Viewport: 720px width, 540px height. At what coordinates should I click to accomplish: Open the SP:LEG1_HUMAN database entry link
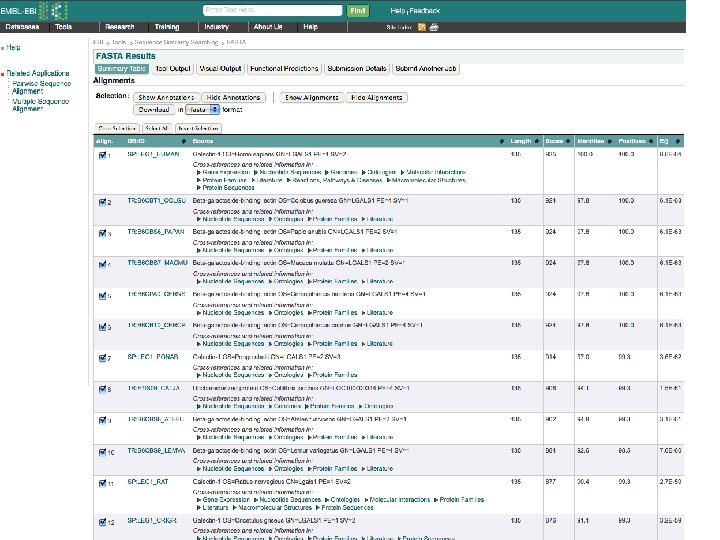[153, 154]
